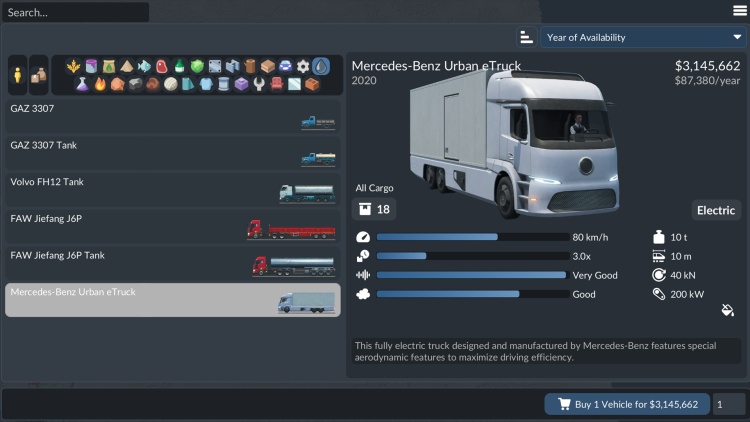Click the Search field

[76, 12]
